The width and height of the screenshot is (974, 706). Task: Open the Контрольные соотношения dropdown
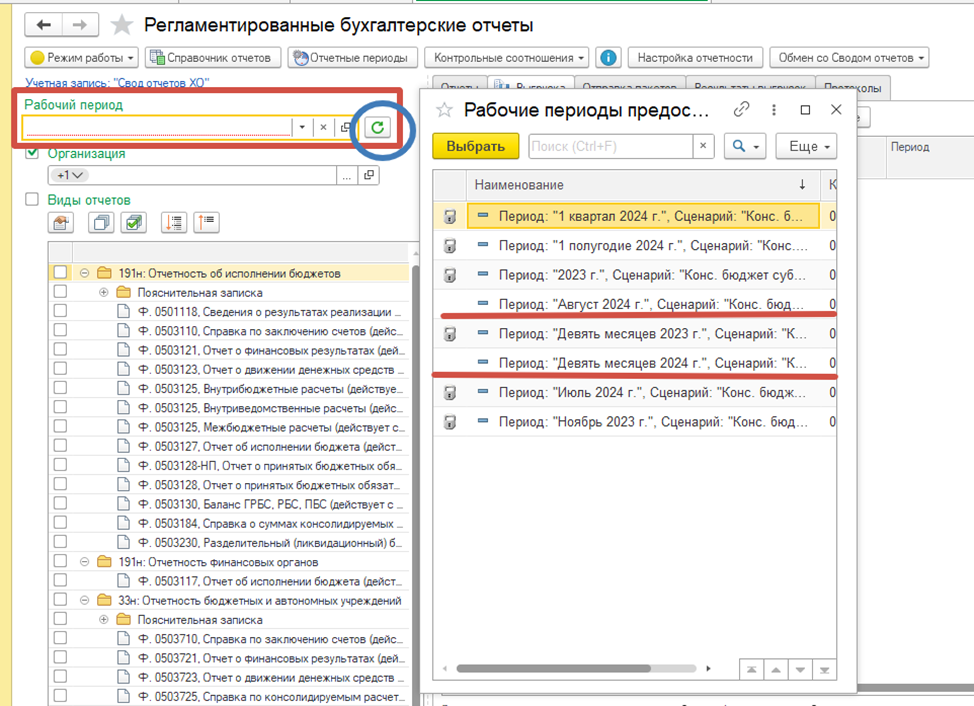tap(507, 58)
